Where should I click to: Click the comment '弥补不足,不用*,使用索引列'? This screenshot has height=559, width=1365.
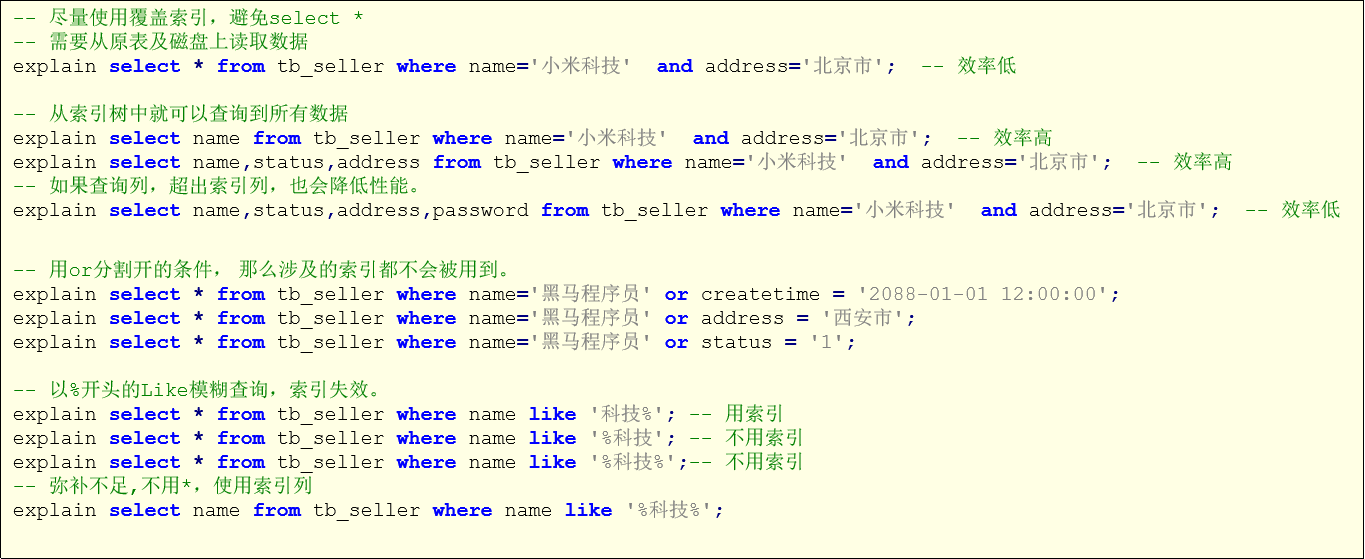163,486
